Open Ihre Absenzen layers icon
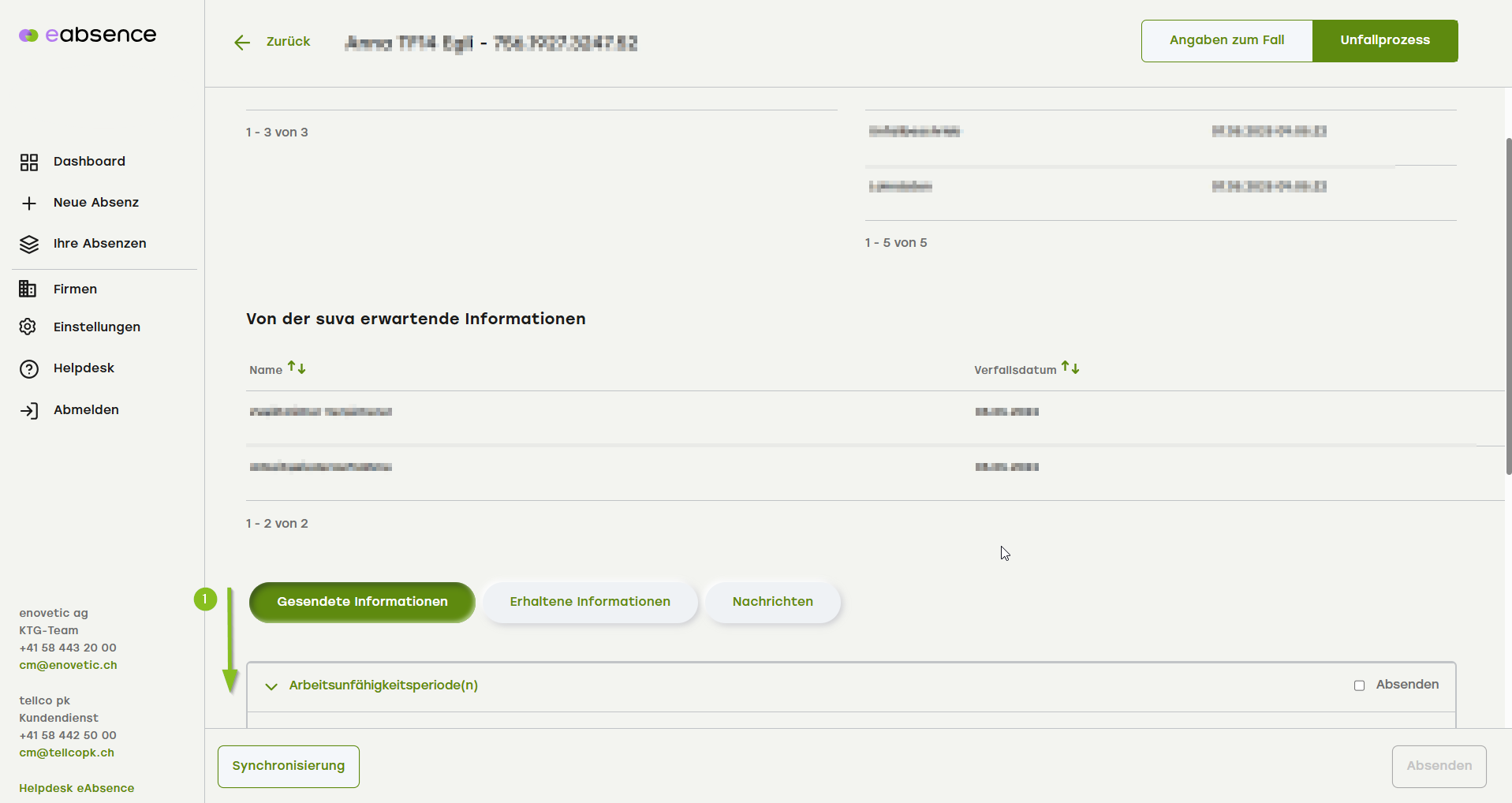The width and height of the screenshot is (1512, 803). click(x=29, y=245)
